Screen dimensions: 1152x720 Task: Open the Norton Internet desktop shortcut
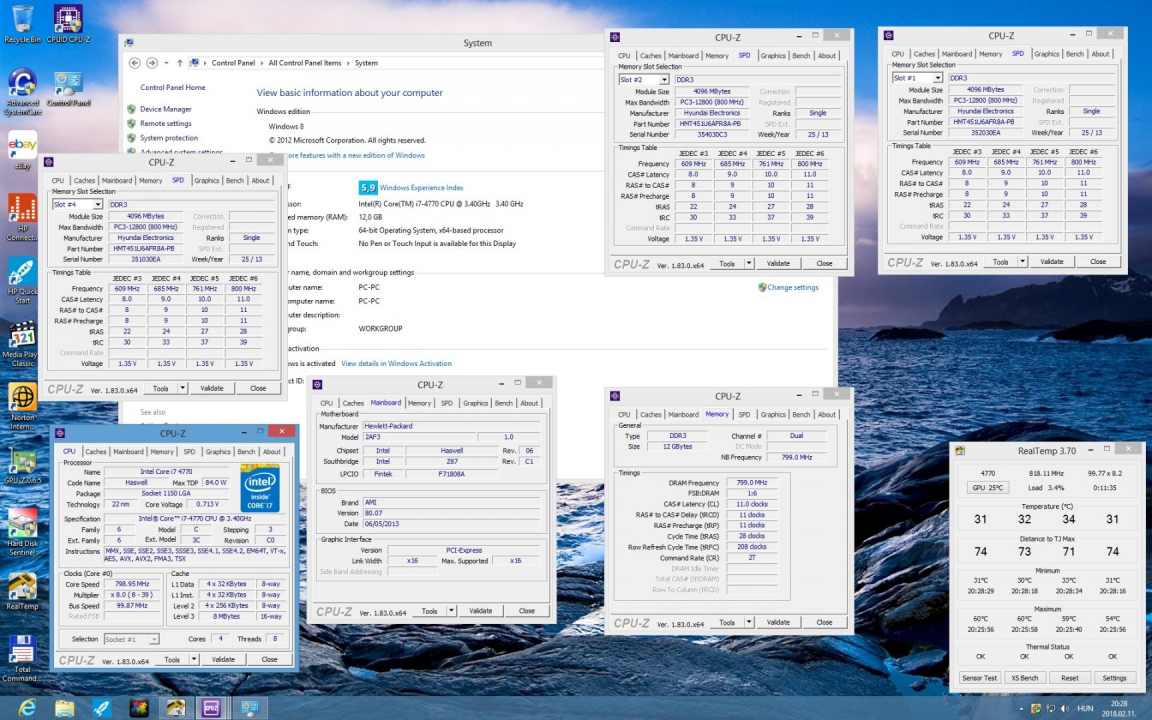(22, 407)
